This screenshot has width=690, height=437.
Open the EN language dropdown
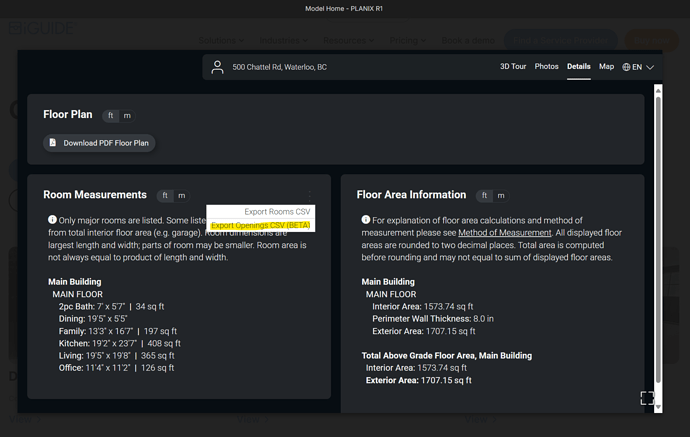tap(638, 67)
